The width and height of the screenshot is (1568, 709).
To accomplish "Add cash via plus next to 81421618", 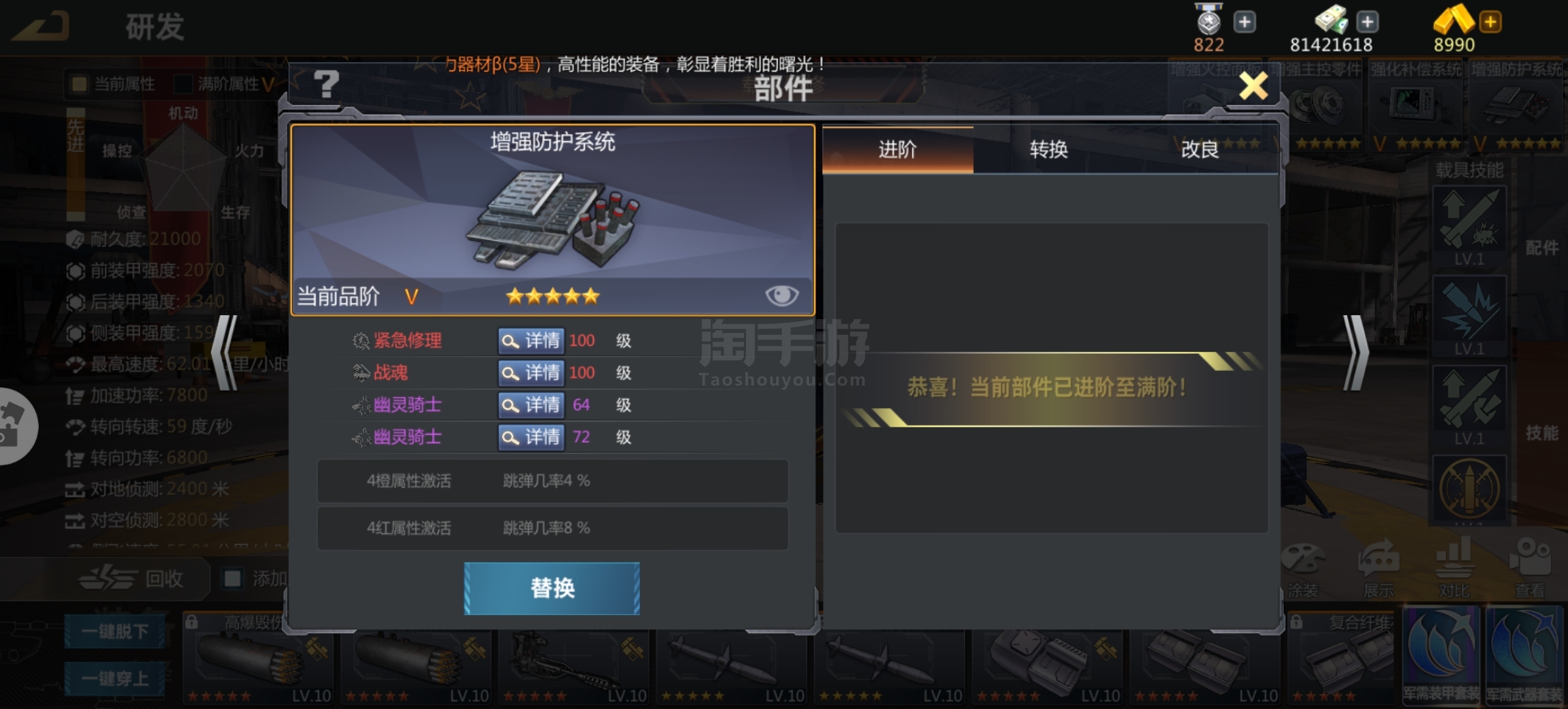I will [x=1368, y=22].
